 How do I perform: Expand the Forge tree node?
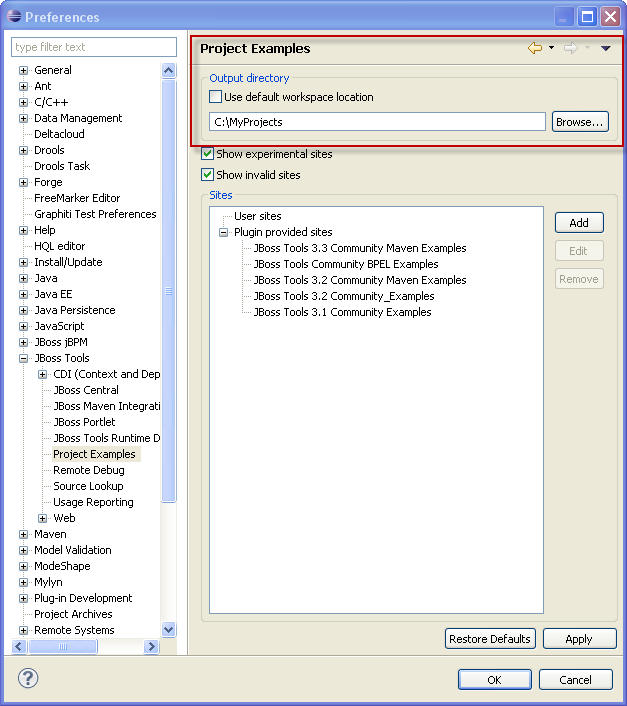[x=23, y=182]
